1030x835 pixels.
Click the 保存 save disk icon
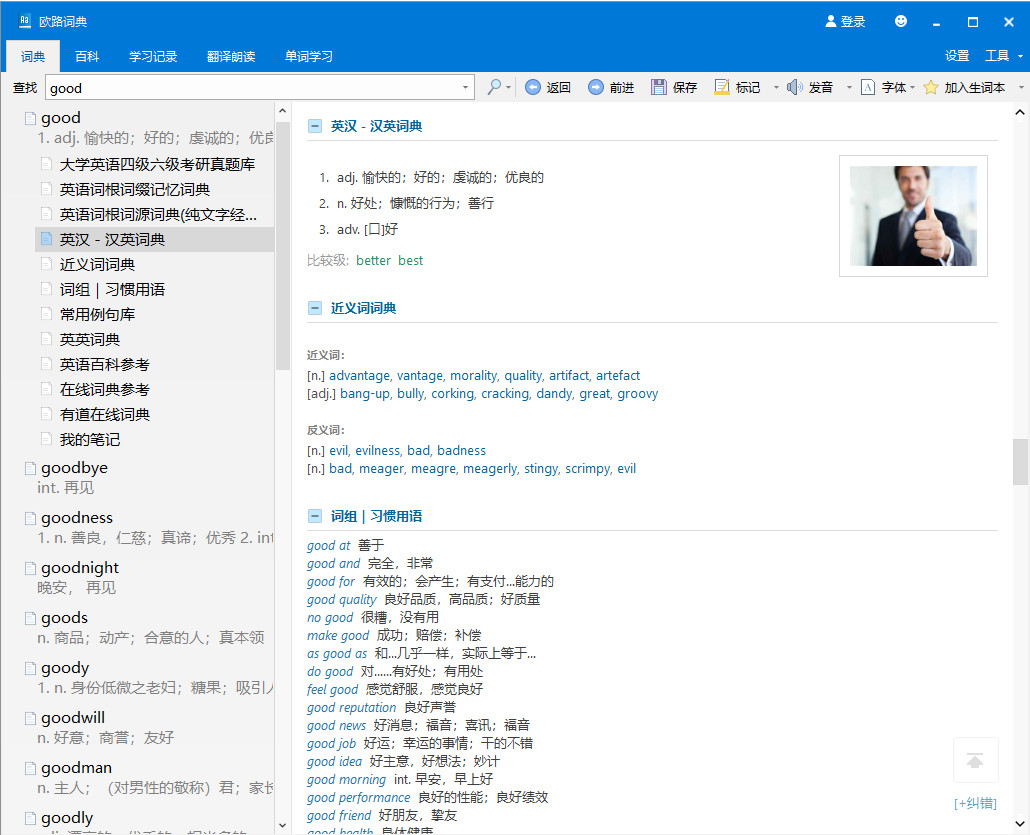[x=659, y=87]
